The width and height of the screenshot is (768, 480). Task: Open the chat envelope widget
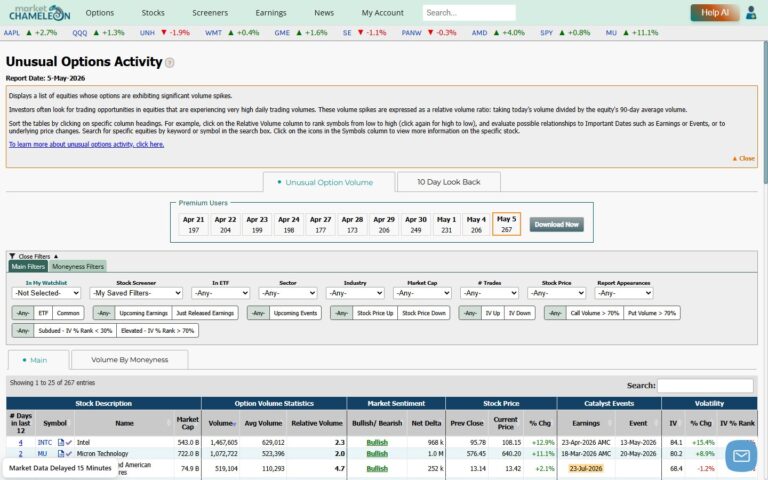(x=741, y=456)
